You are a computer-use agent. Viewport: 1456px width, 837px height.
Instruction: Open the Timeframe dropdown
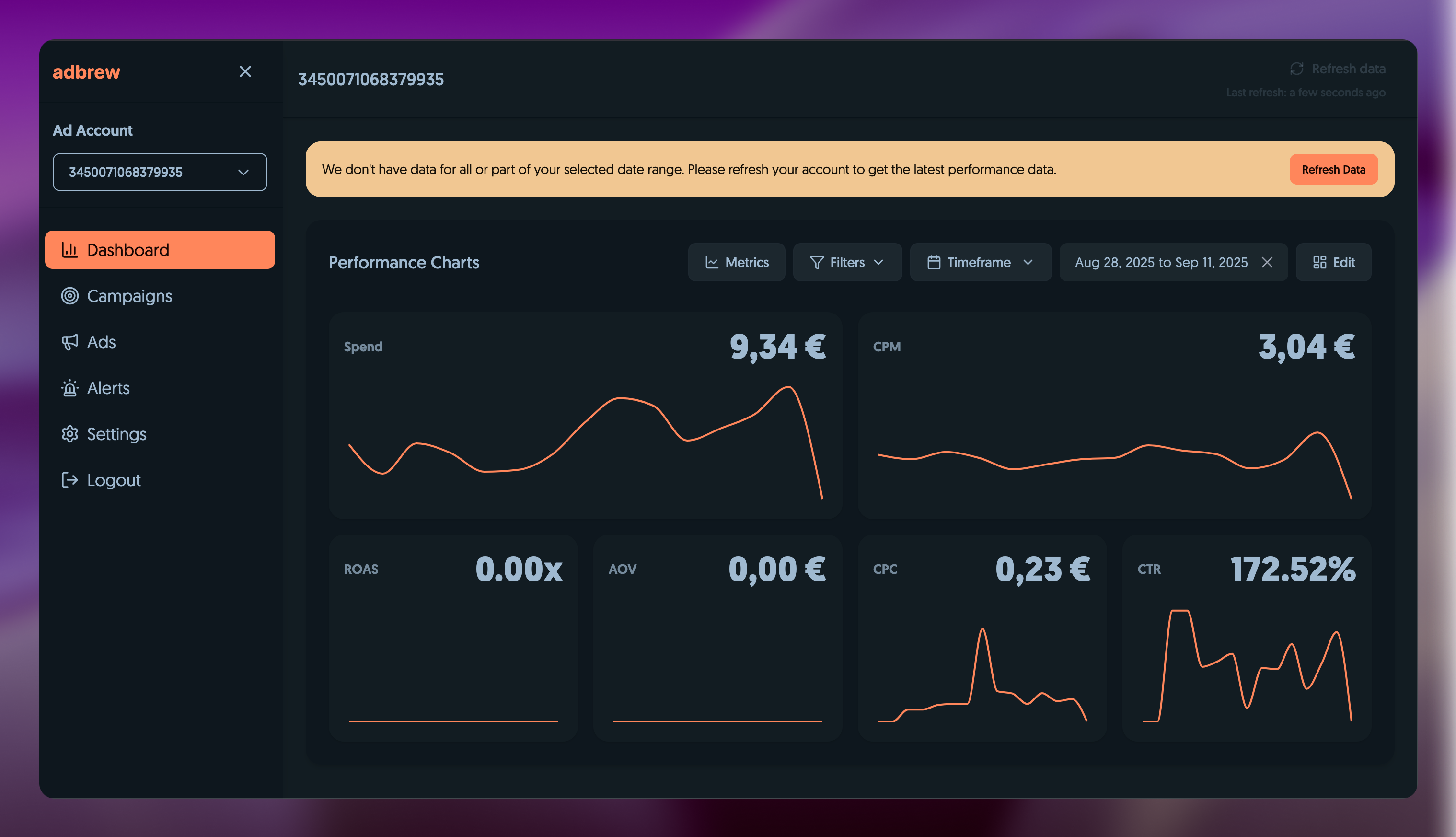[980, 262]
